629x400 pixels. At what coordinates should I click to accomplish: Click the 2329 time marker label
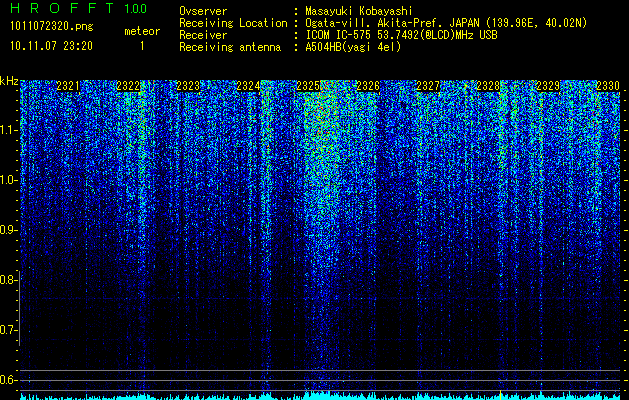point(548,86)
